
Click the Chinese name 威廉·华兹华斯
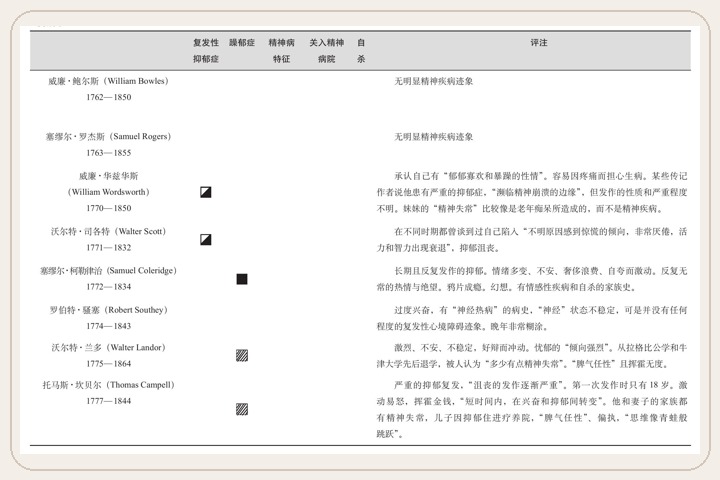109,176
